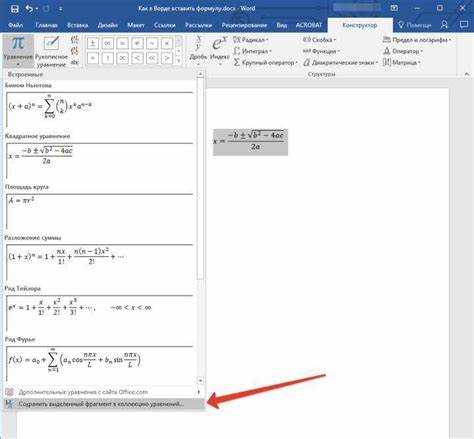Open the Диакритические знаки dropdown

coord(341,62)
